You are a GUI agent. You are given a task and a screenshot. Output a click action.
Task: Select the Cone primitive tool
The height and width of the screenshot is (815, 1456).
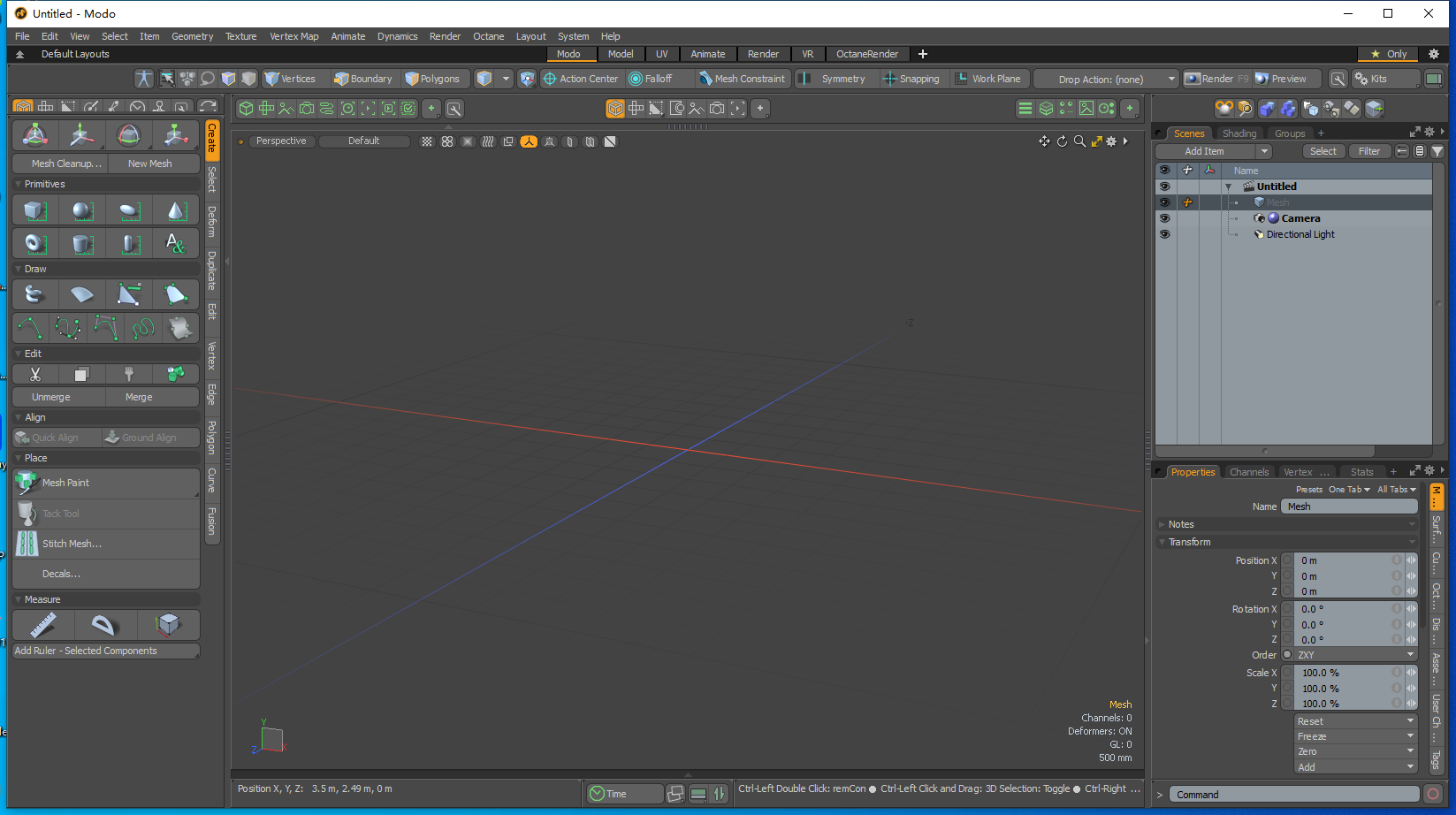[x=175, y=209]
